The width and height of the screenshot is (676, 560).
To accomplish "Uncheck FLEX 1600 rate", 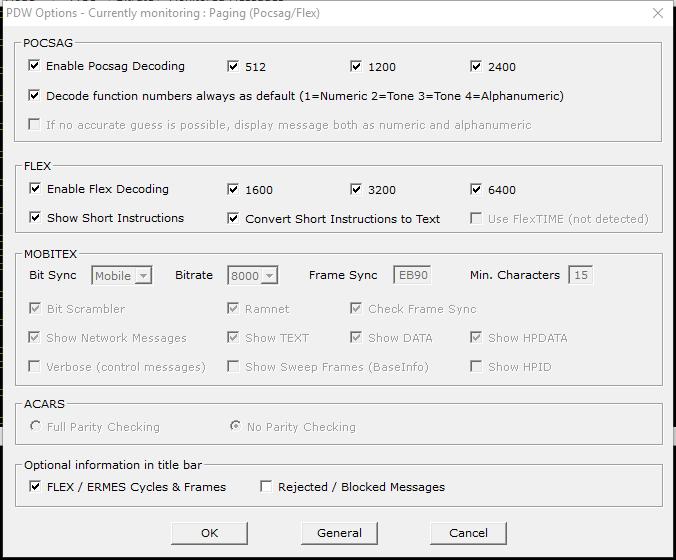I will pyautogui.click(x=233, y=189).
